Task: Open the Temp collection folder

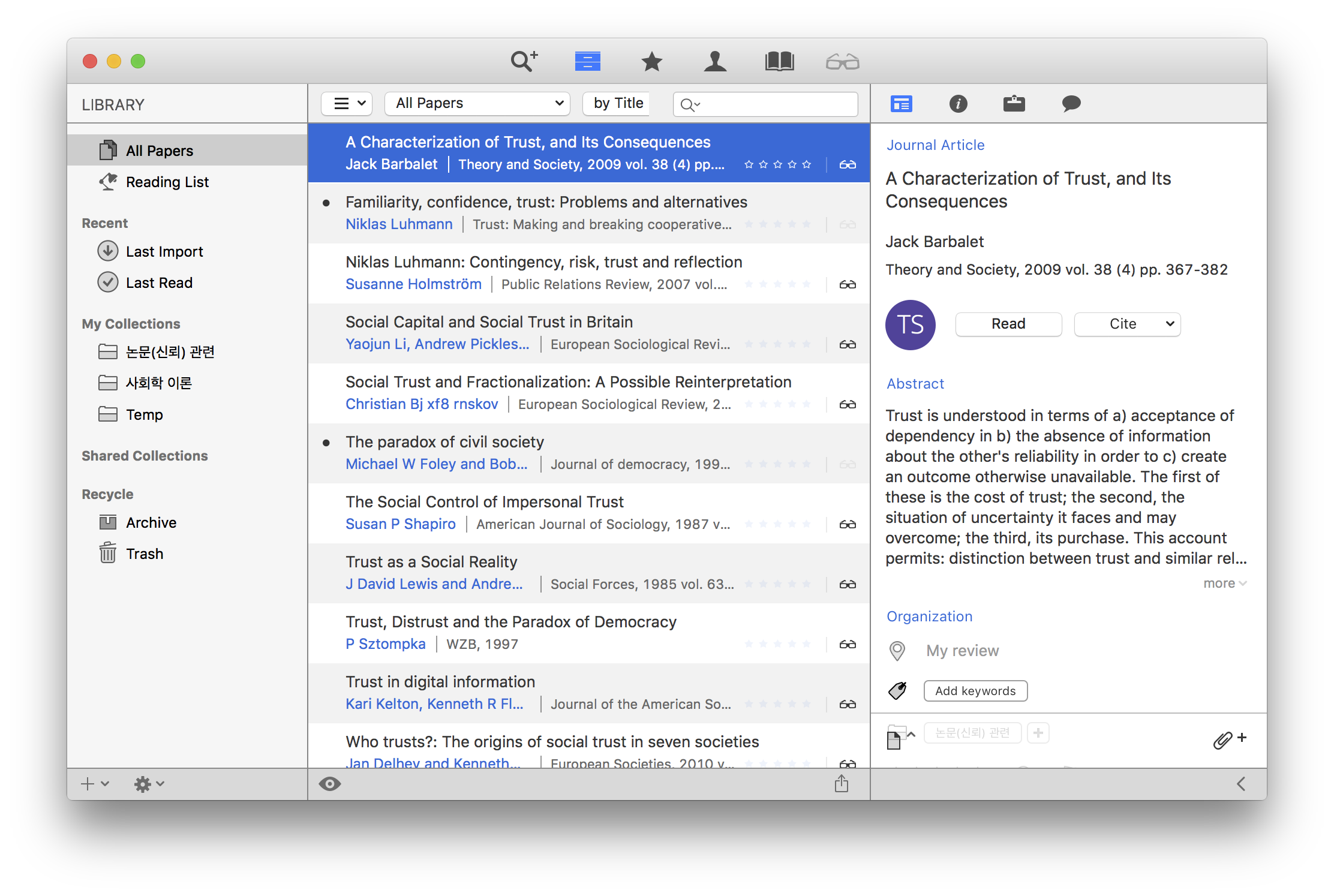Action: click(187, 414)
